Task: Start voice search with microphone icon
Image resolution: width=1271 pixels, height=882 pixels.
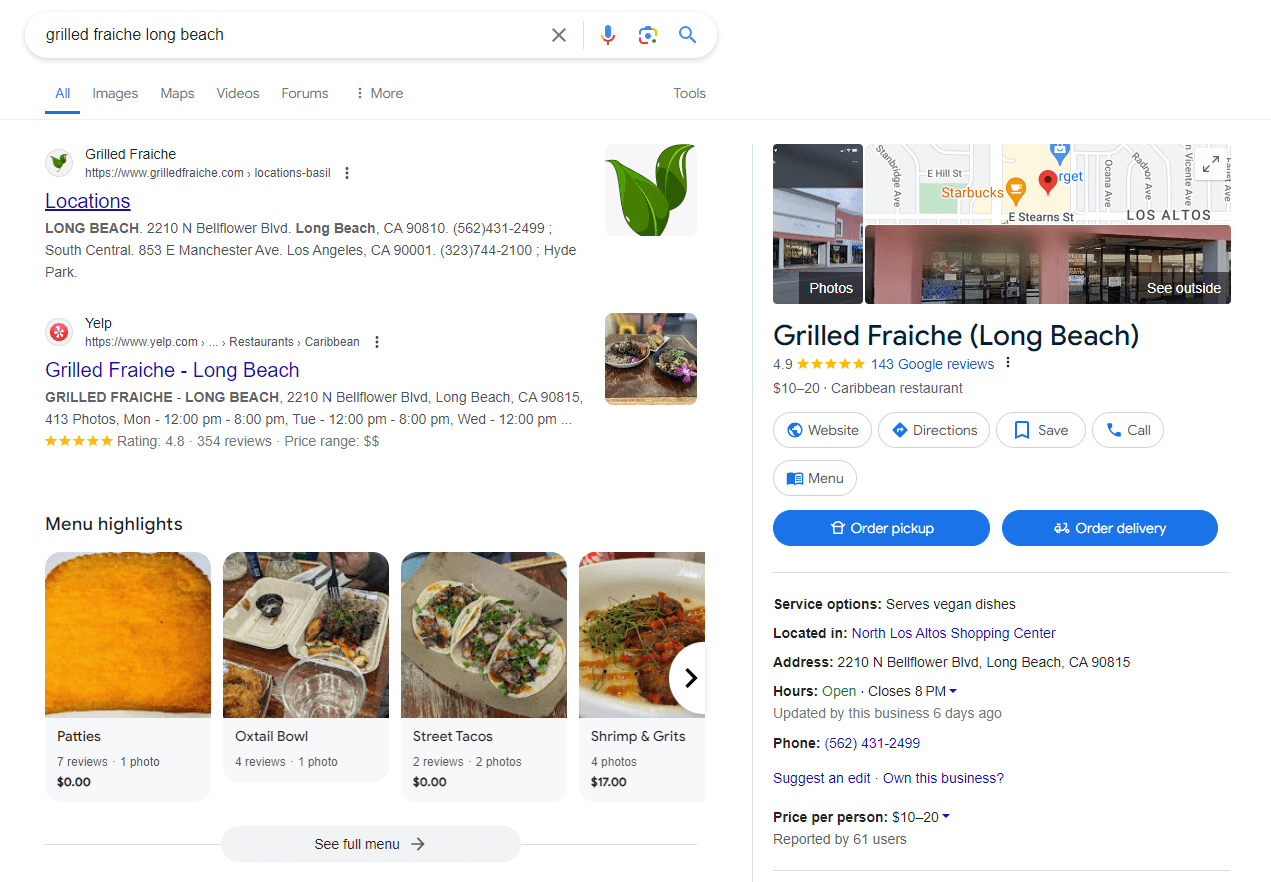Action: tap(607, 35)
